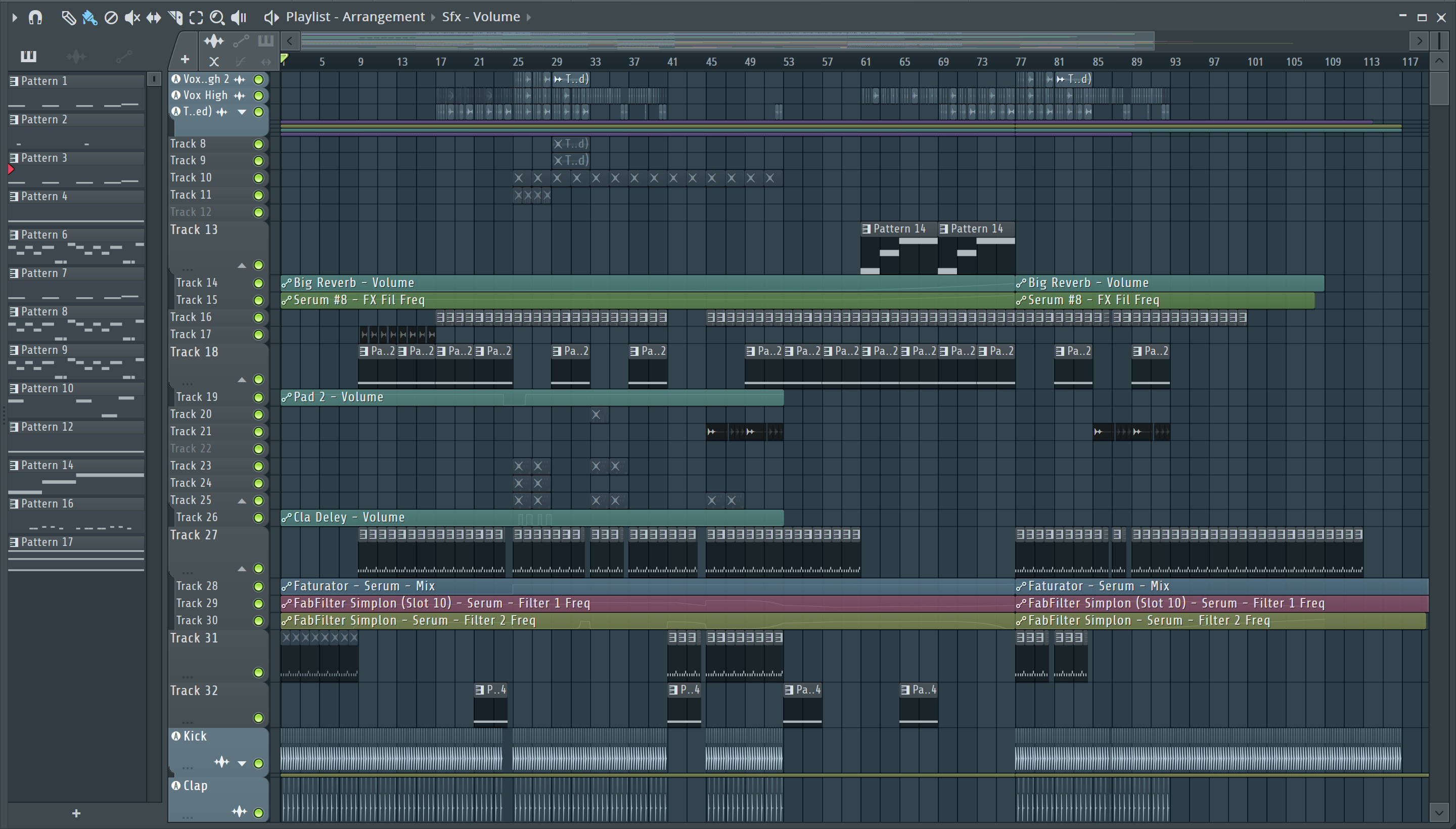The height and width of the screenshot is (829, 1456).
Task: Click the Clap track audio icon
Action: click(x=176, y=786)
